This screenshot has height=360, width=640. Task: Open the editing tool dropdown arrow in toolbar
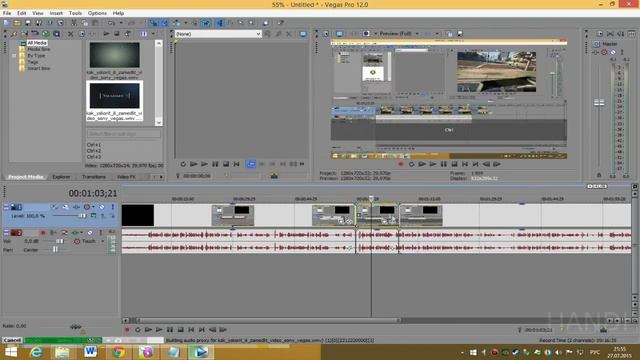click(186, 23)
